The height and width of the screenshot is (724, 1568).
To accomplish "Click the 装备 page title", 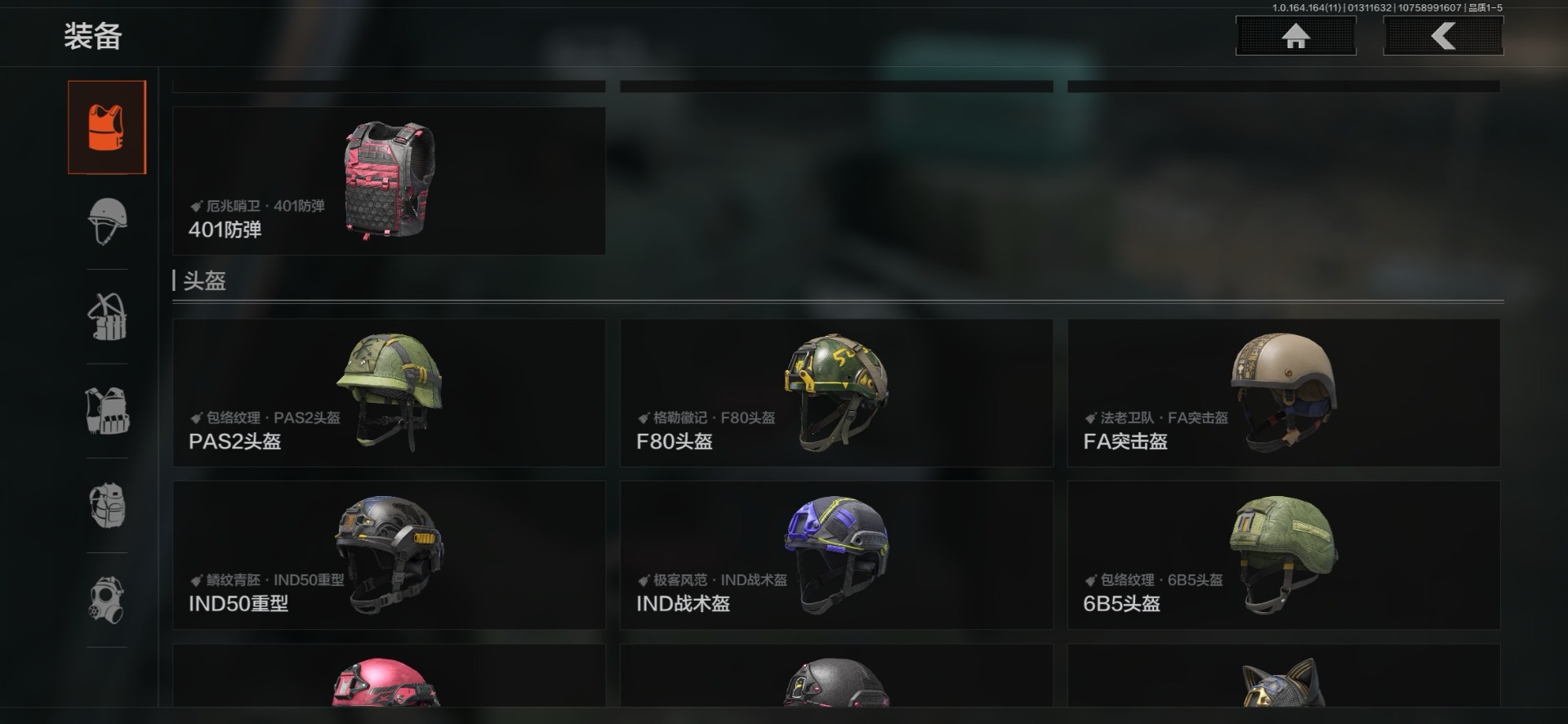I will coord(93,36).
